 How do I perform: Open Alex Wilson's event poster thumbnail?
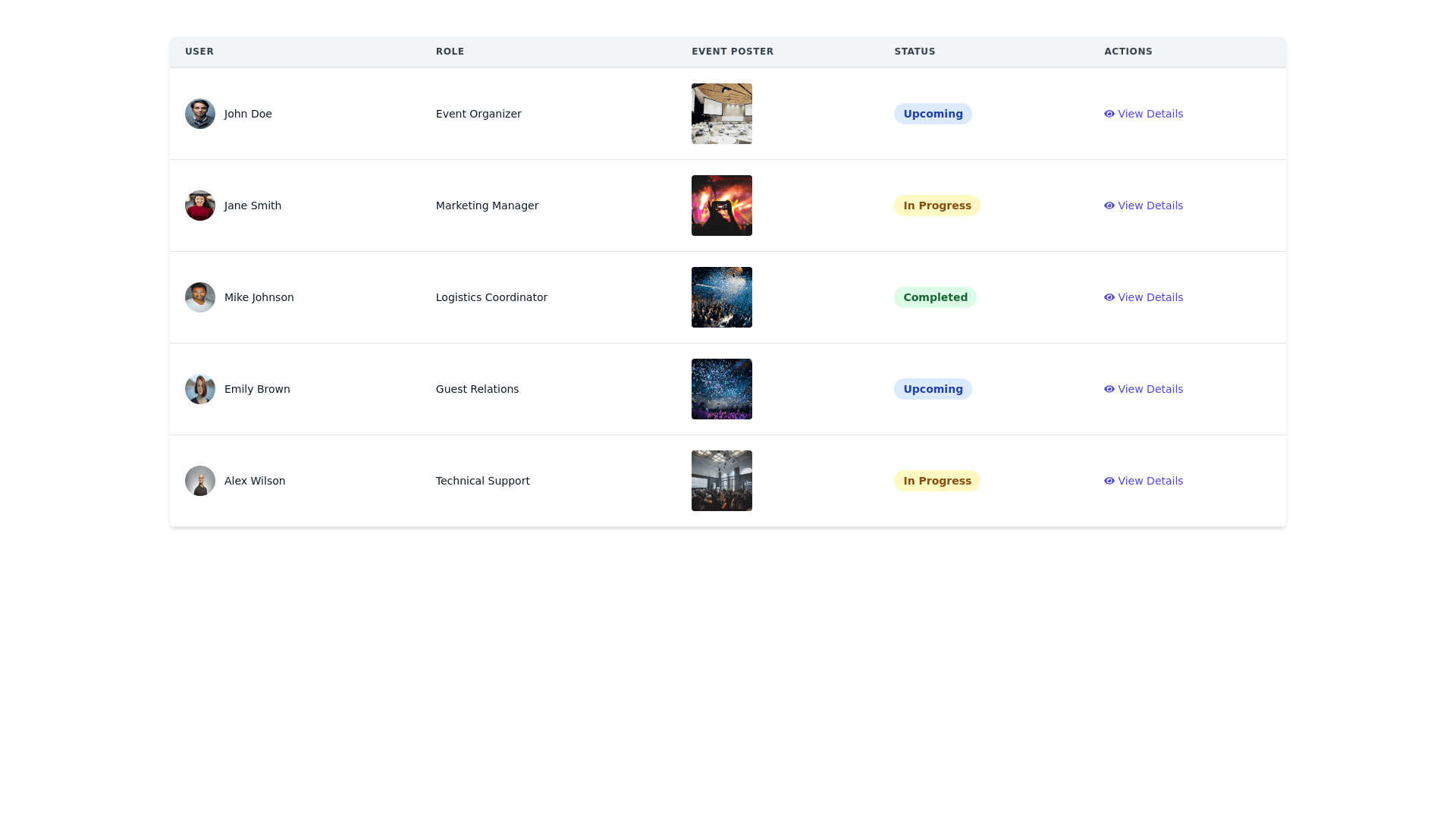tap(722, 481)
